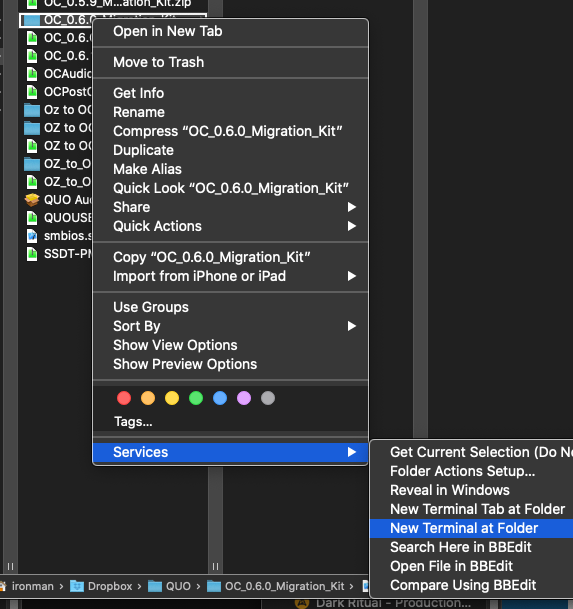The height and width of the screenshot is (609, 573).
Task: Select the SSDT-PM file icon
Action: 32,254
